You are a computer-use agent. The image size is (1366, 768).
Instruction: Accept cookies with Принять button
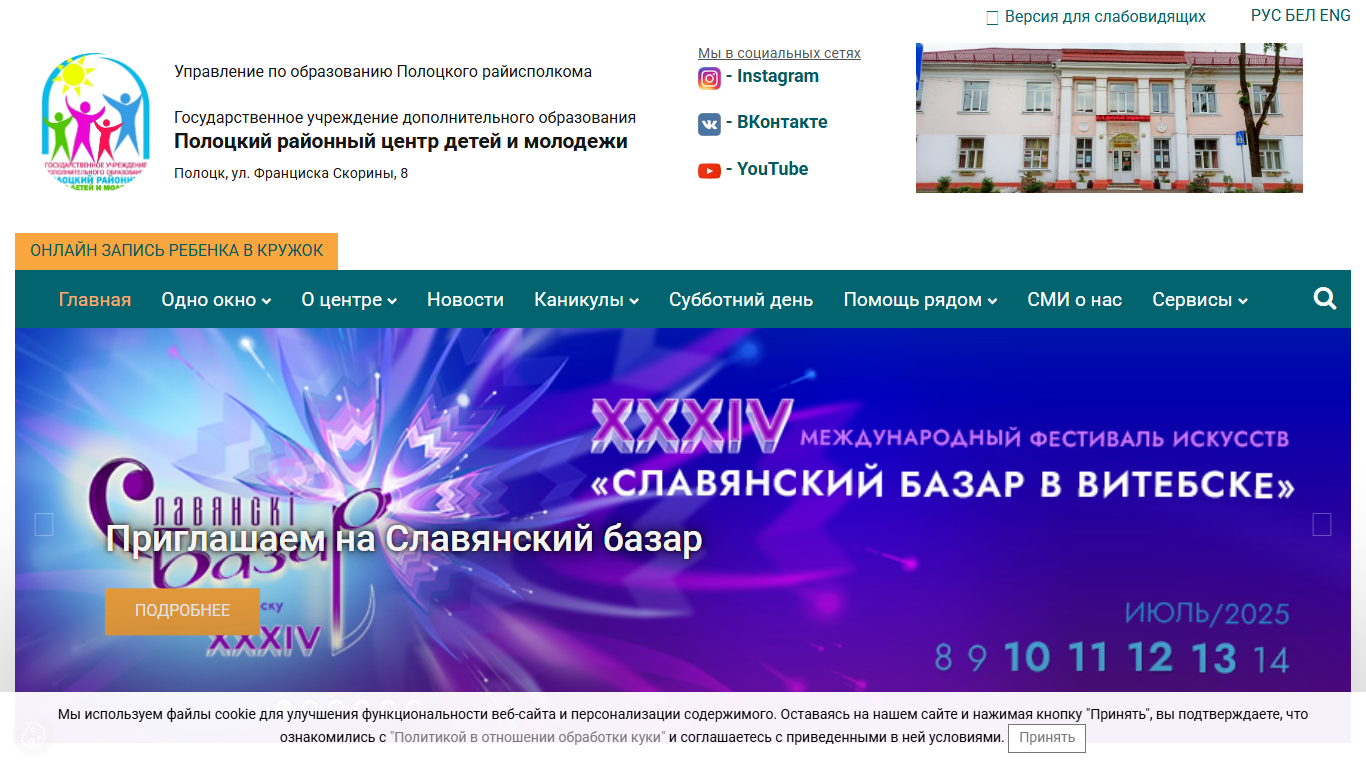[1047, 738]
